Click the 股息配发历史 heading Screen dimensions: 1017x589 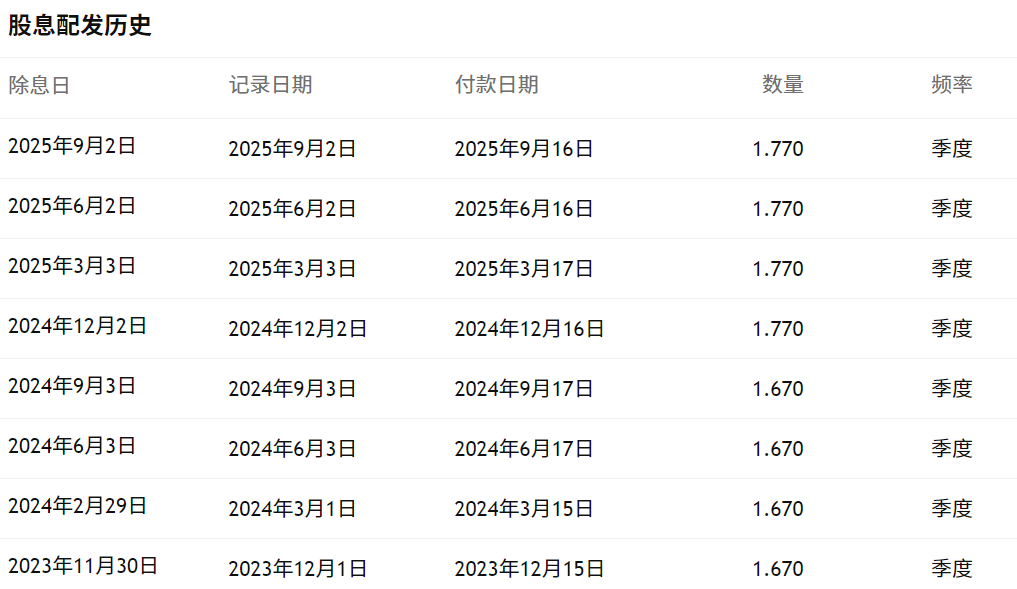pyautogui.click(x=80, y=26)
